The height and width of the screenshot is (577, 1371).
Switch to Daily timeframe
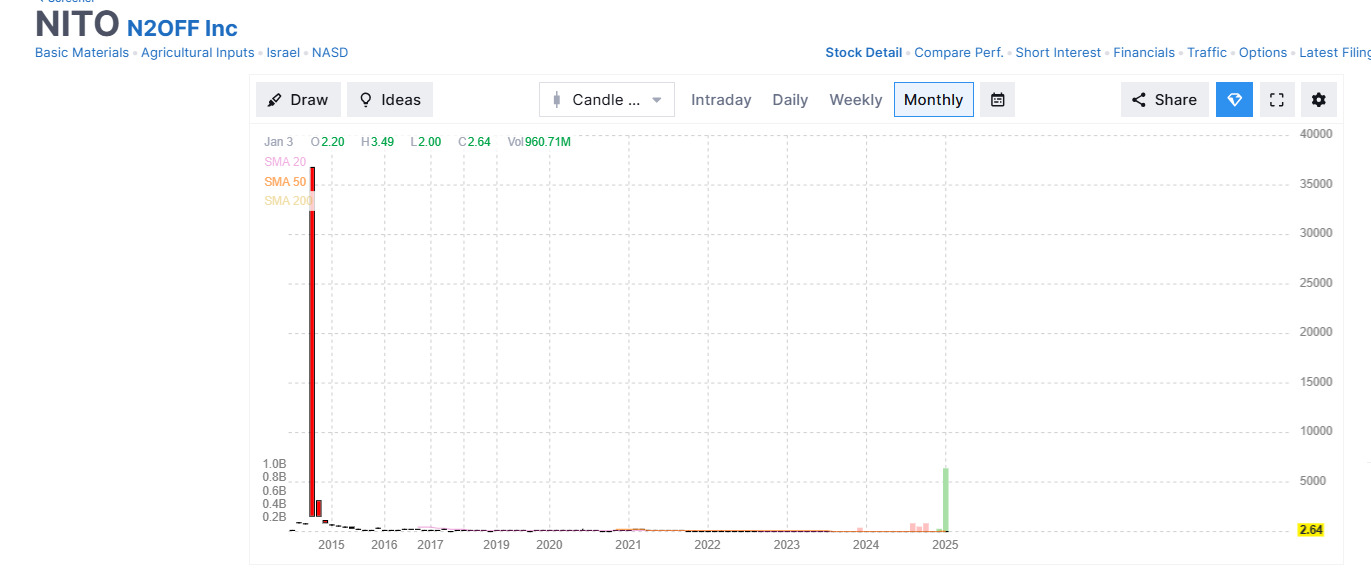(x=790, y=100)
